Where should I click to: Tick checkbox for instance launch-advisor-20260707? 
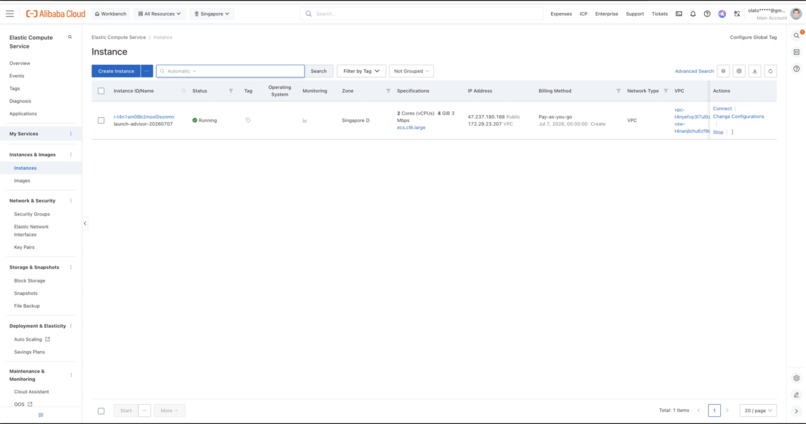[x=101, y=120]
